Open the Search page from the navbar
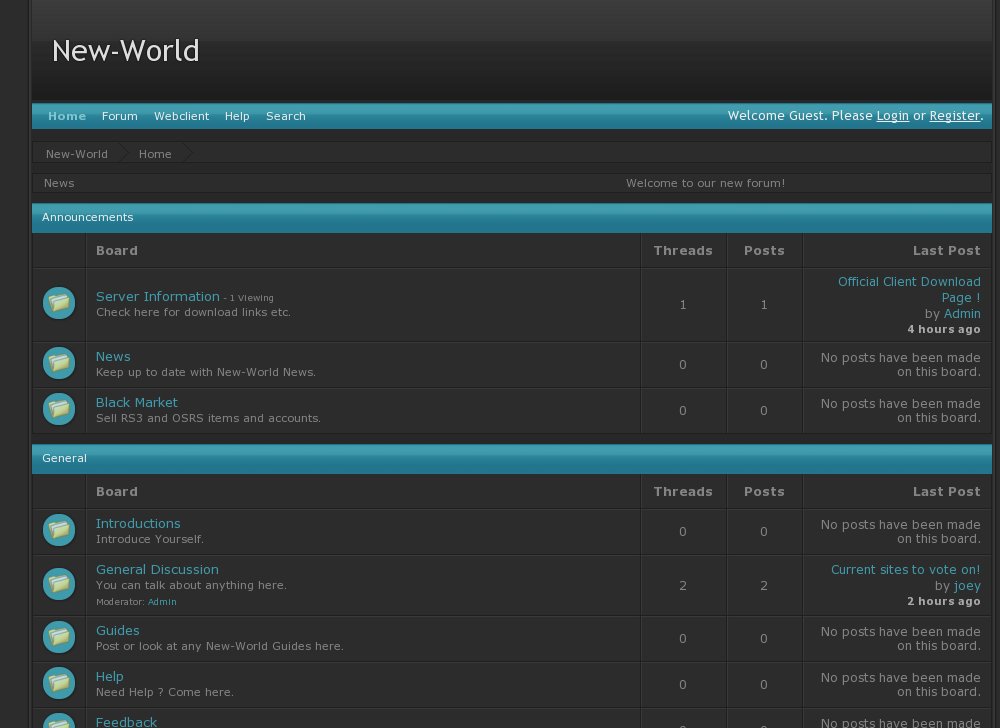The image size is (1000, 728). tap(285, 116)
